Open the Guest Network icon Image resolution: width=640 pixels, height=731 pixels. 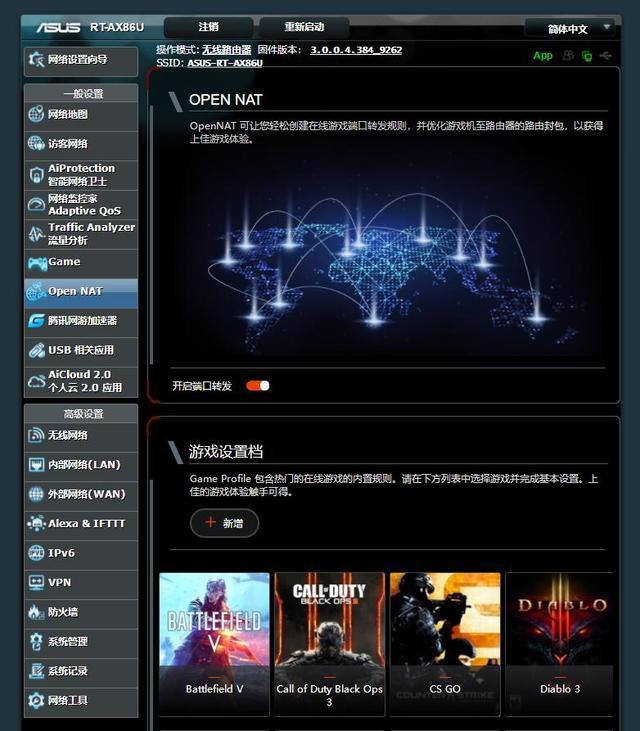click(36, 144)
